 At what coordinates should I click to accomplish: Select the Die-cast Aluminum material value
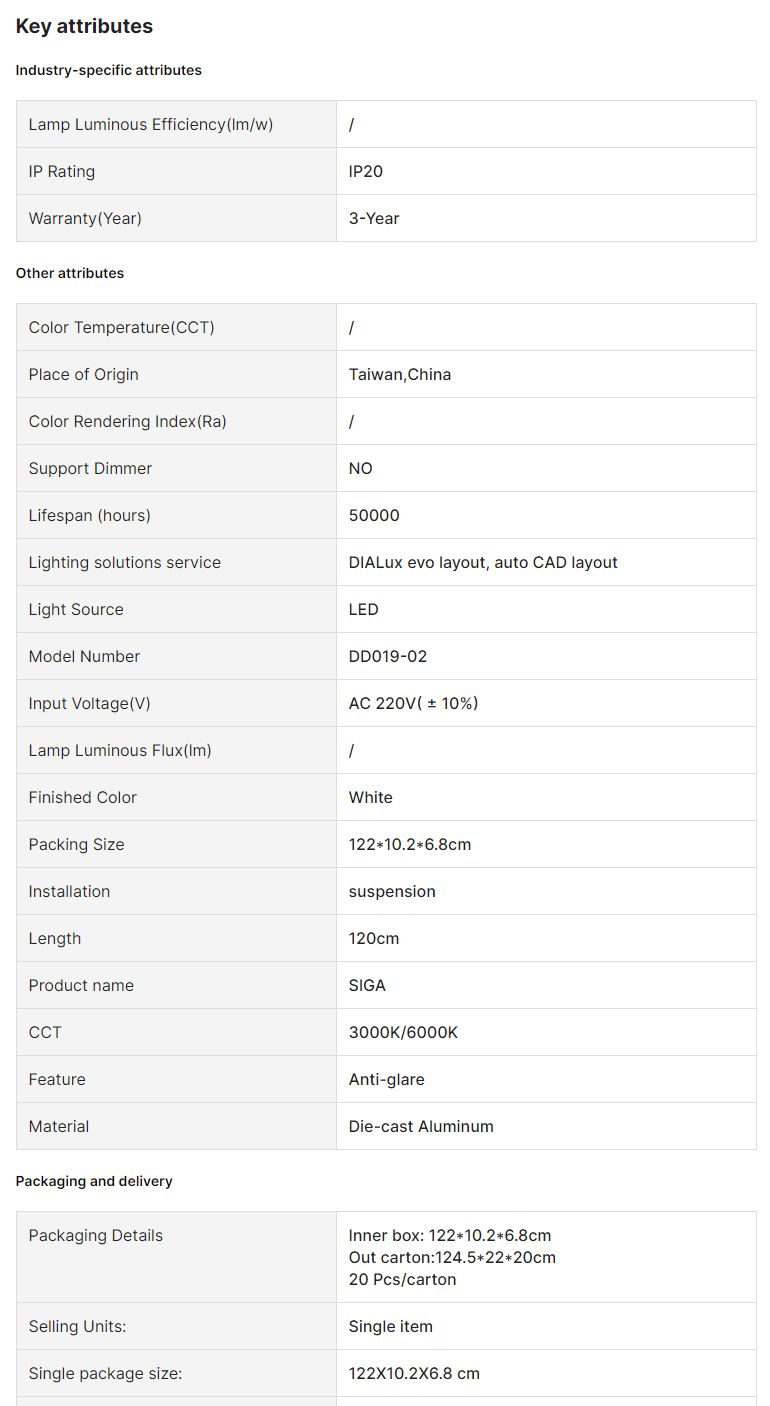[x=421, y=1126]
